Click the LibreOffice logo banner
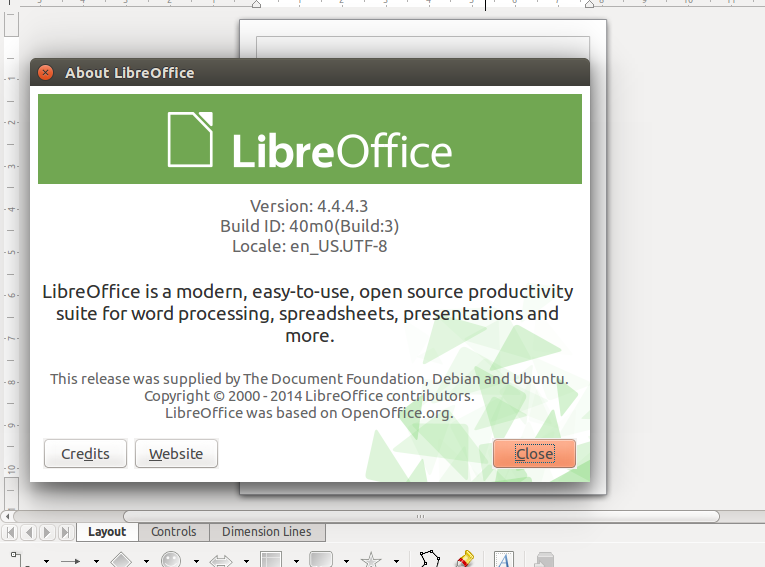Screen dimensions: 765x567 (310, 139)
